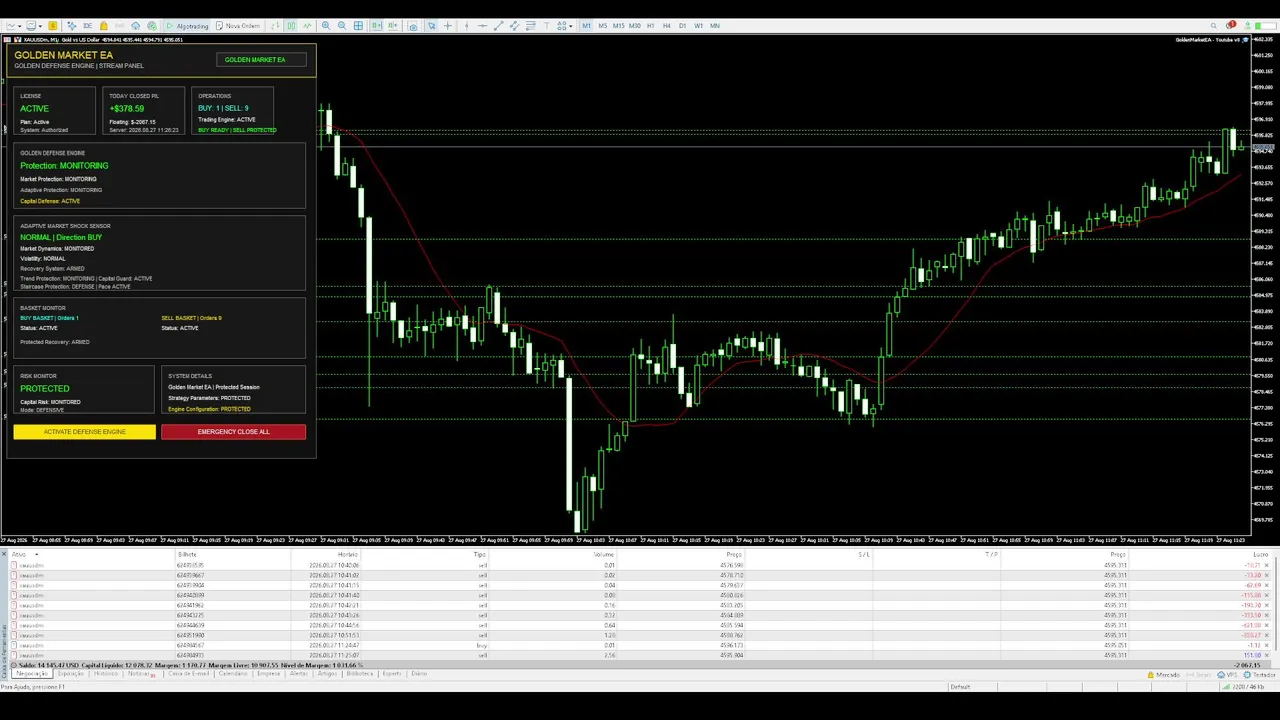Switch chart to M15 timeframe
The height and width of the screenshot is (720, 1280).
coord(619,26)
